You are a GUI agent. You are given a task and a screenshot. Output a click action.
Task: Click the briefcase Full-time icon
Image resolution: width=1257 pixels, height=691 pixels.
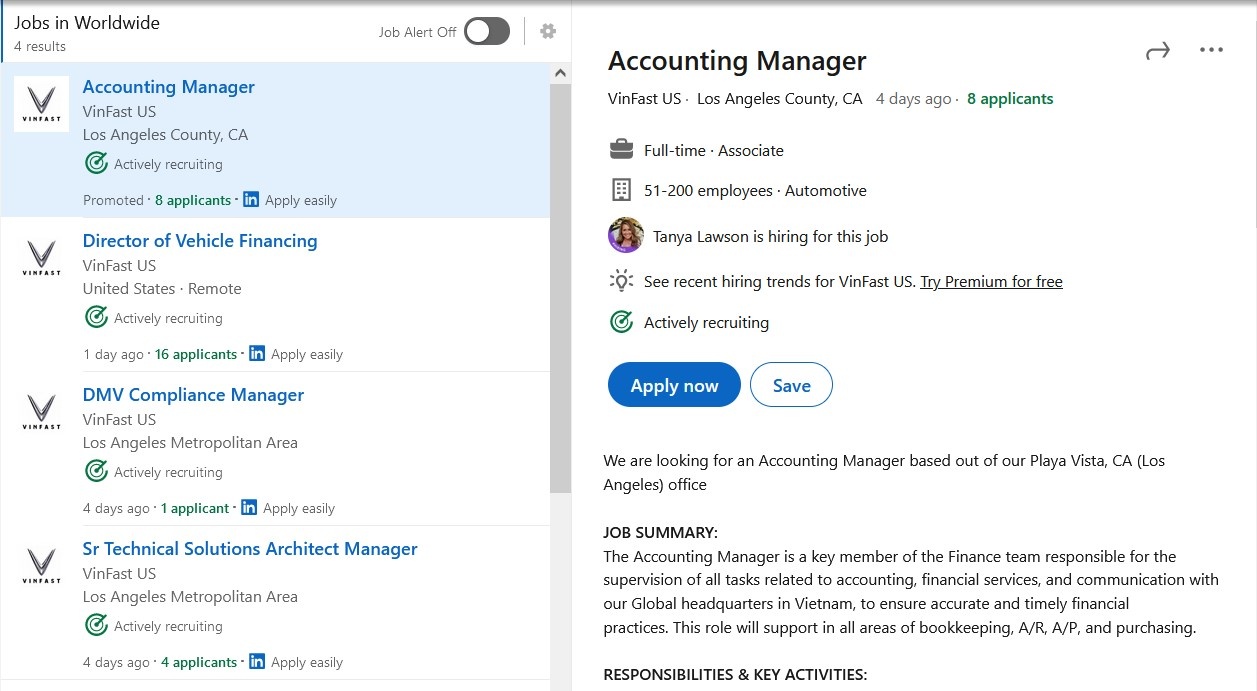[x=621, y=150]
